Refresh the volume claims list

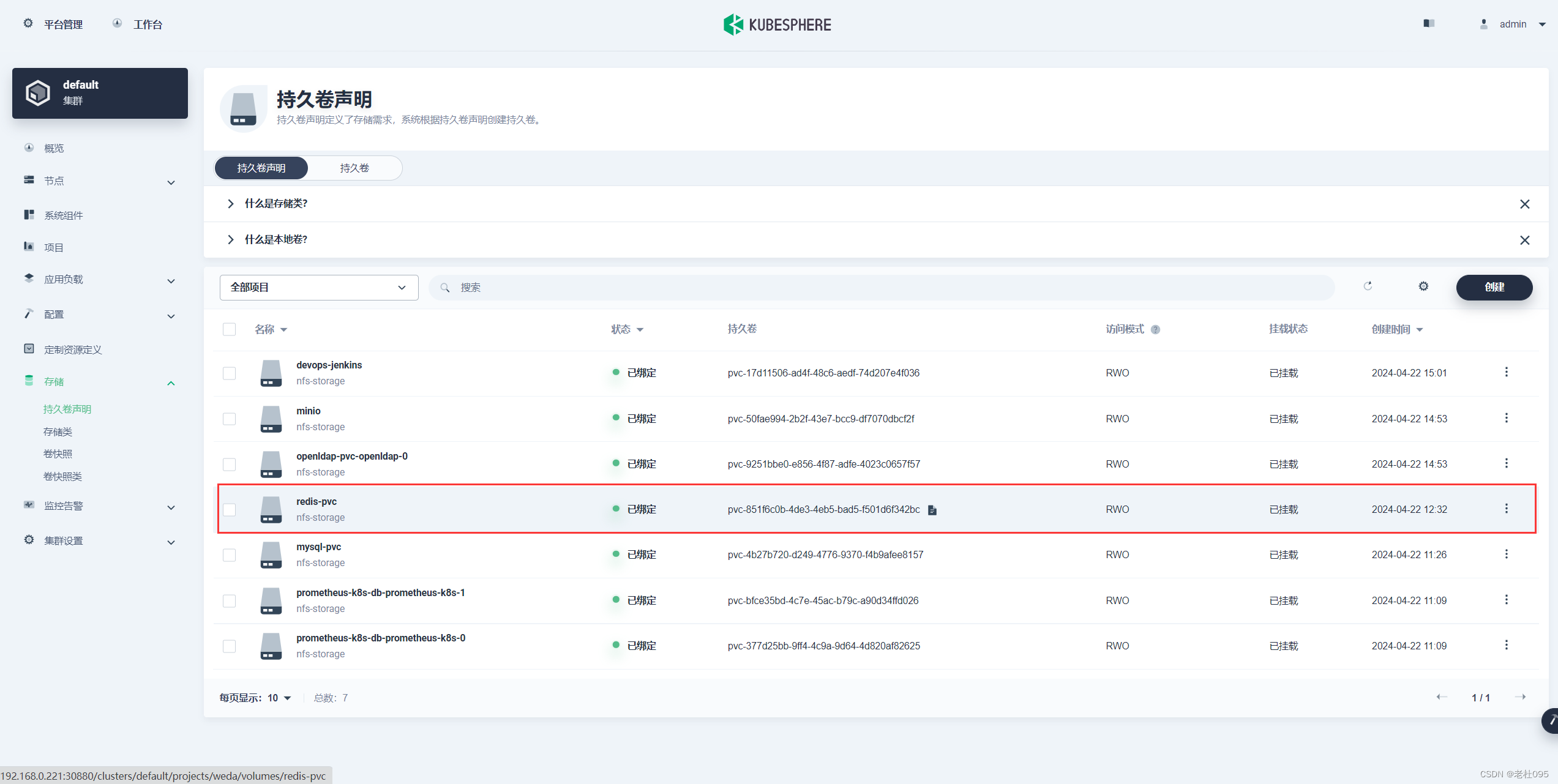(1368, 286)
